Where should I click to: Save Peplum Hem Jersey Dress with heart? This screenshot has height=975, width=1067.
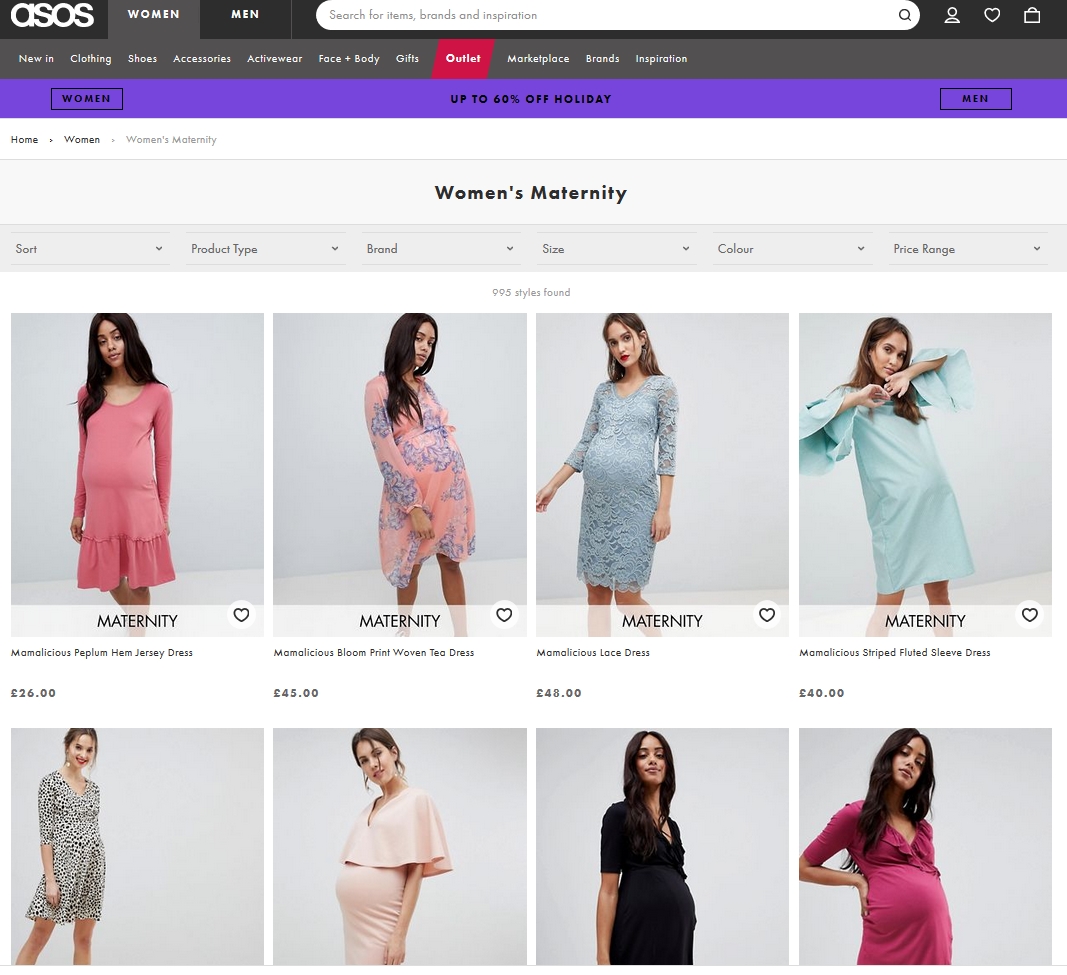(242, 615)
